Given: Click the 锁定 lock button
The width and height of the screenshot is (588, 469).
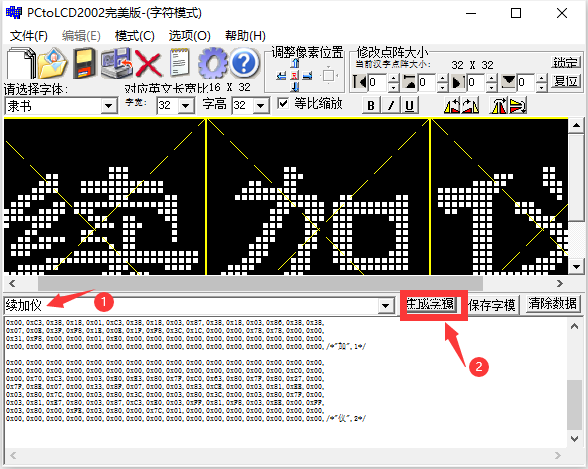Looking at the screenshot, I should pos(566,62).
